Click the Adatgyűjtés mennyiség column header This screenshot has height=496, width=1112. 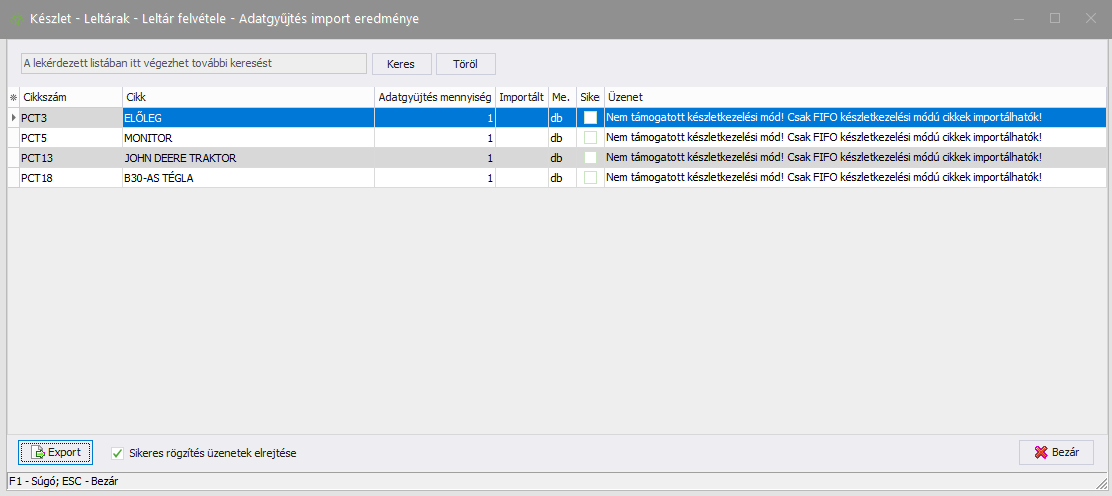click(x=435, y=97)
